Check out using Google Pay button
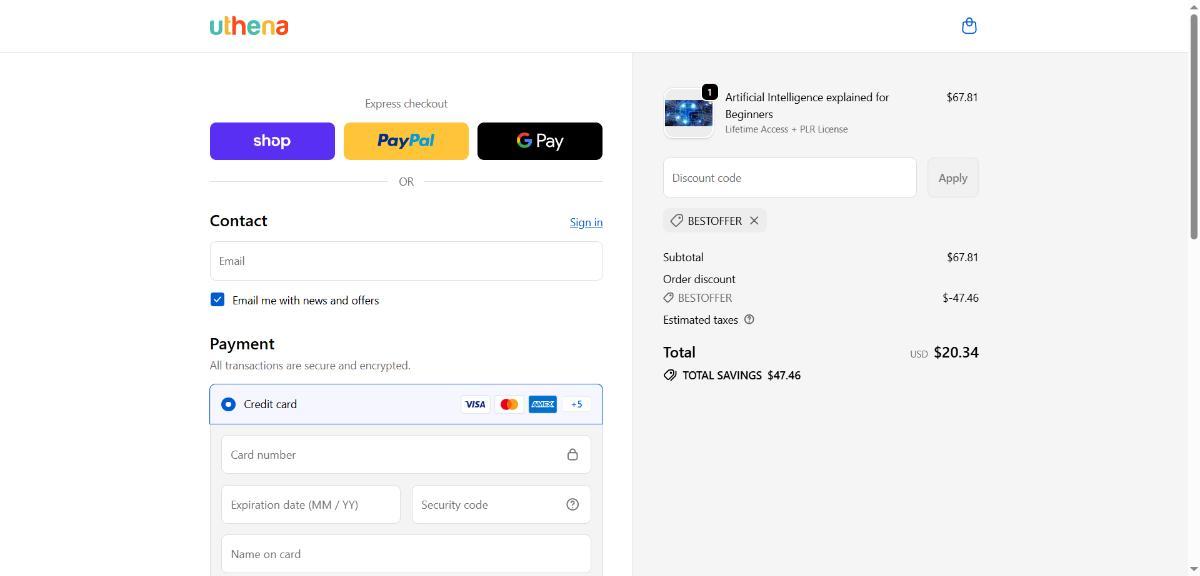The image size is (1200, 576). pyautogui.click(x=540, y=141)
